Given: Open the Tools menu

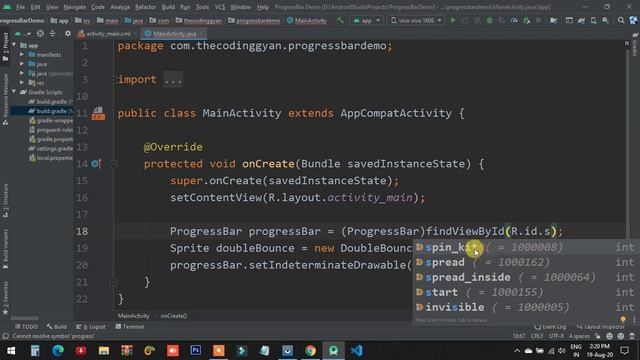Looking at the screenshot, I should (x=202, y=7).
